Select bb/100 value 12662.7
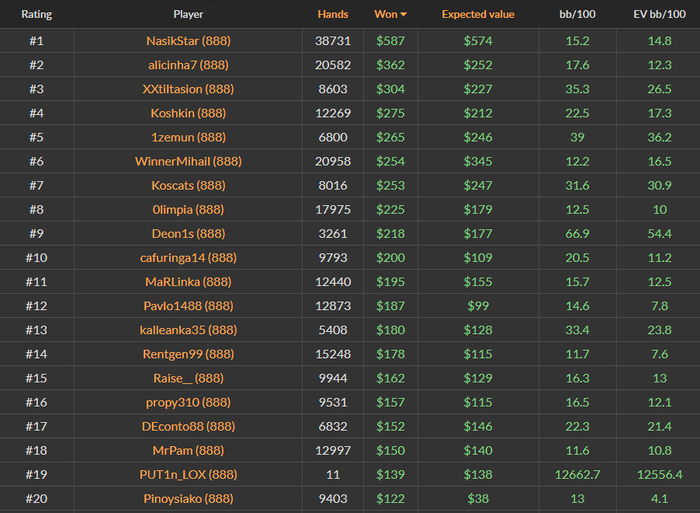The width and height of the screenshot is (700, 513). (x=577, y=475)
